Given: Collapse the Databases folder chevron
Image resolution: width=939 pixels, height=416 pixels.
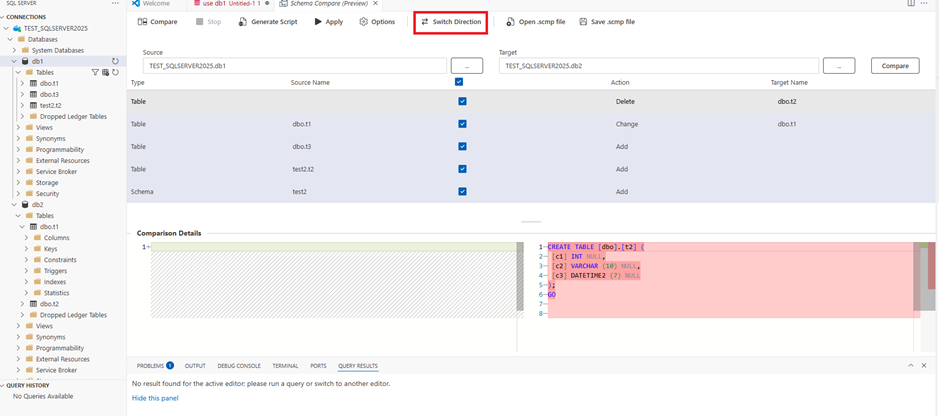Looking at the screenshot, I should coord(10,39).
